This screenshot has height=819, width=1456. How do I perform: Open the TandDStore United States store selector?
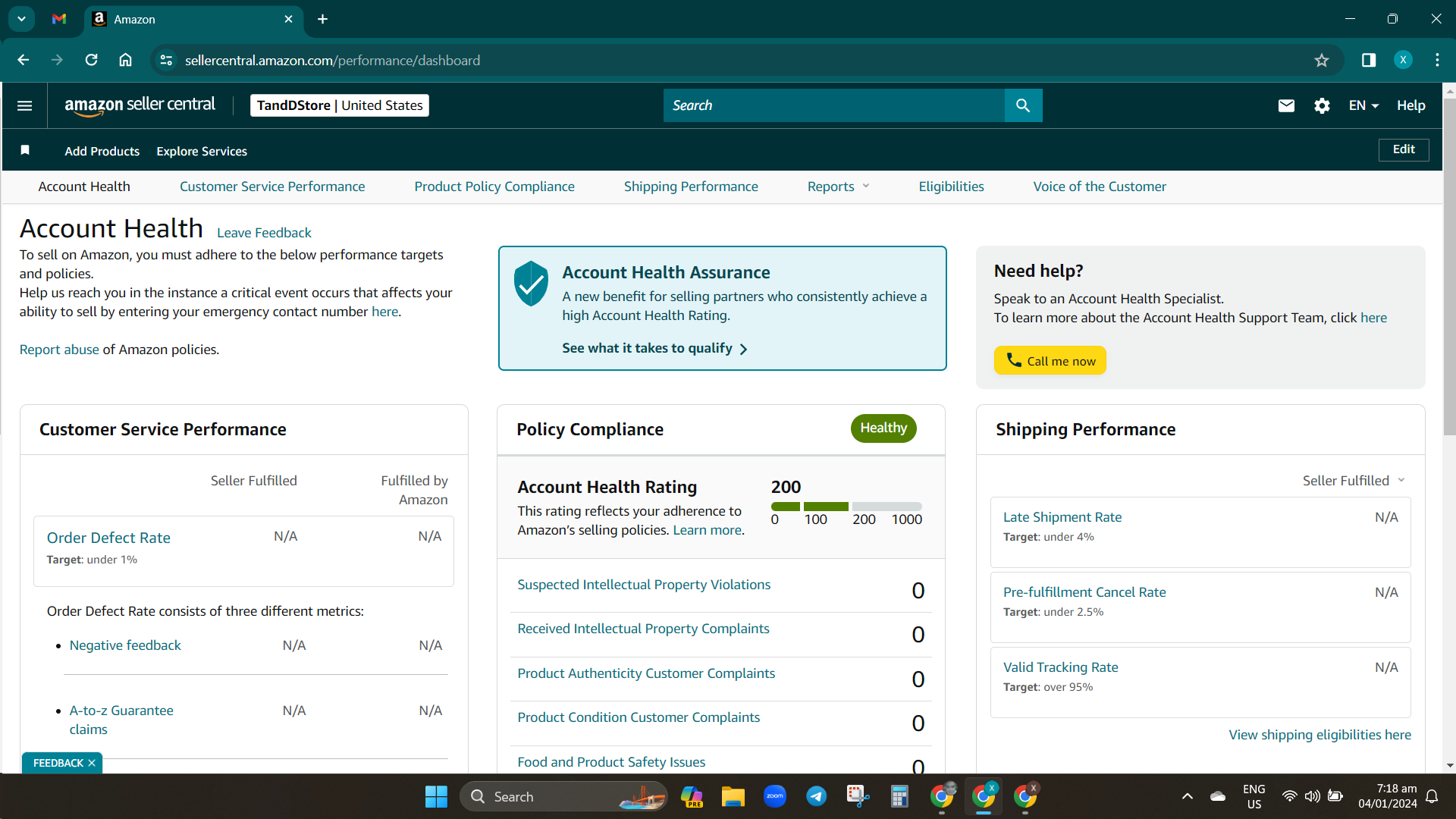[340, 105]
